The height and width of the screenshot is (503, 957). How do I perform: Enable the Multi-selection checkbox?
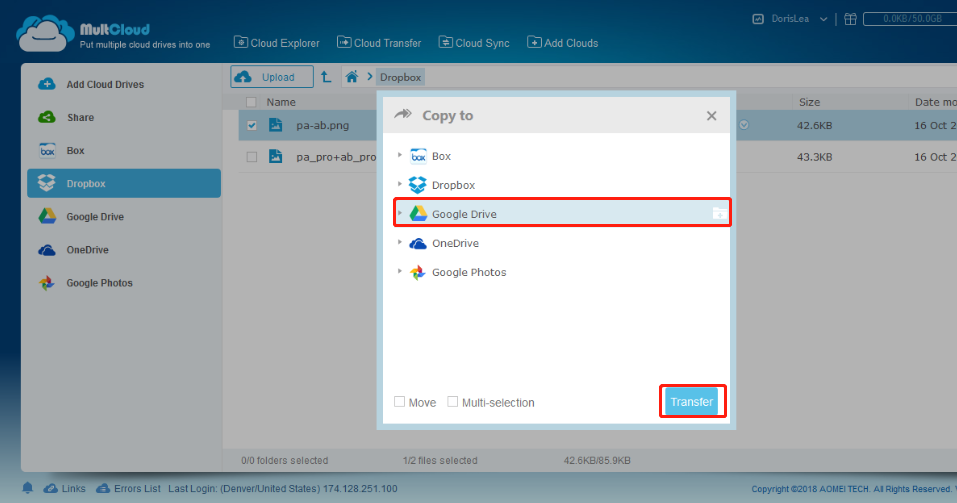click(x=452, y=402)
